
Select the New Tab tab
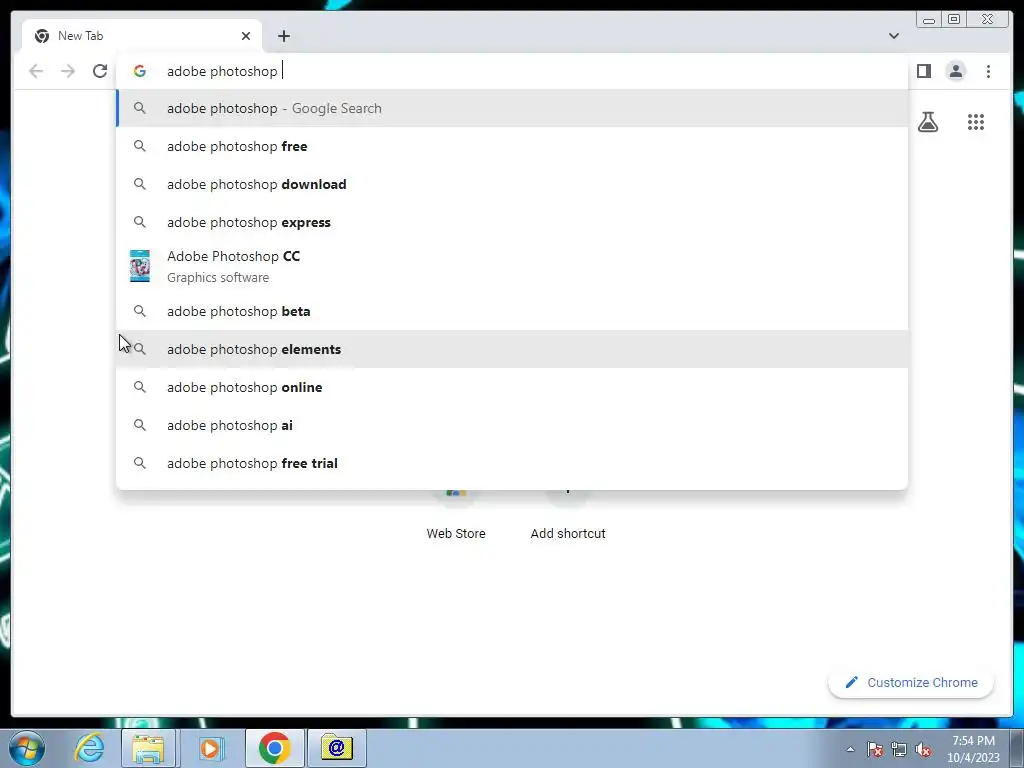coord(142,36)
